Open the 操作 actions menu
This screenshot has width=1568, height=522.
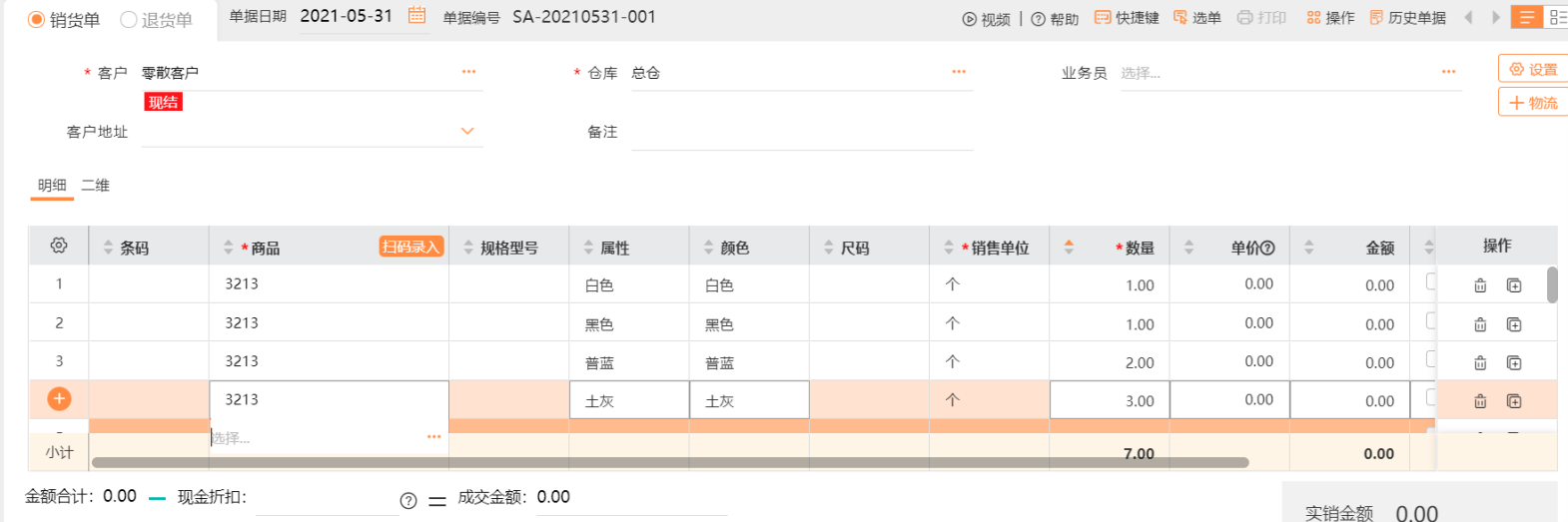[x=1330, y=18]
